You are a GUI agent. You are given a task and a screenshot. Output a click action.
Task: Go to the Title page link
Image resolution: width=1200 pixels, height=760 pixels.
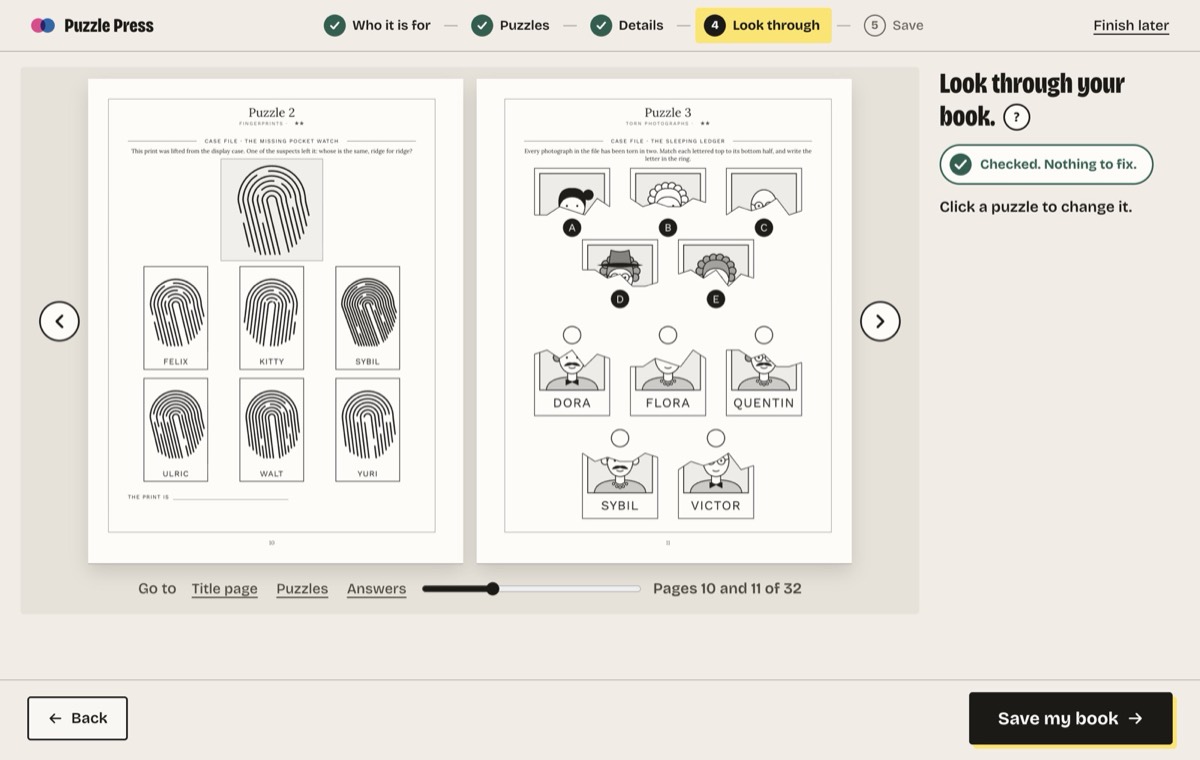(x=224, y=589)
